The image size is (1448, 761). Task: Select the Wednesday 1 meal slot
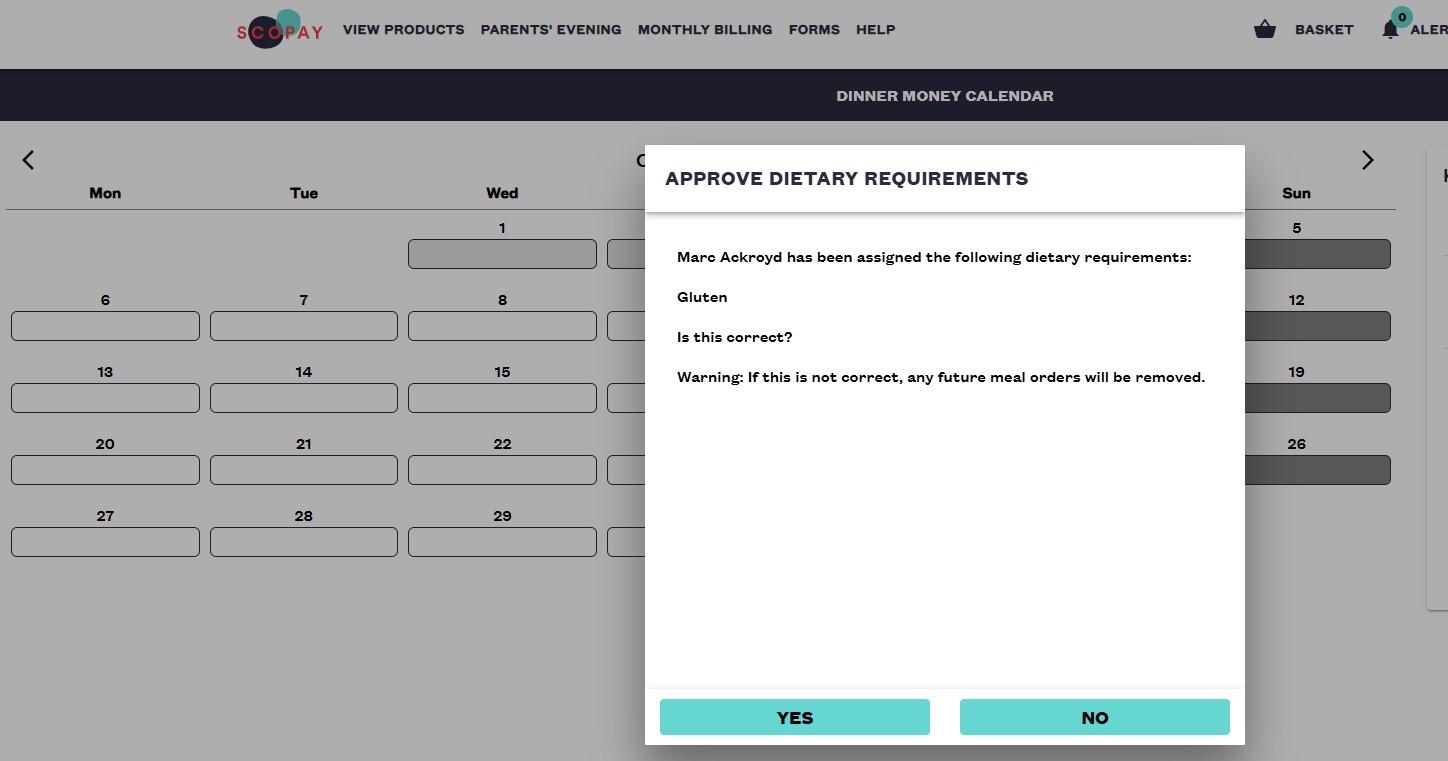point(502,254)
